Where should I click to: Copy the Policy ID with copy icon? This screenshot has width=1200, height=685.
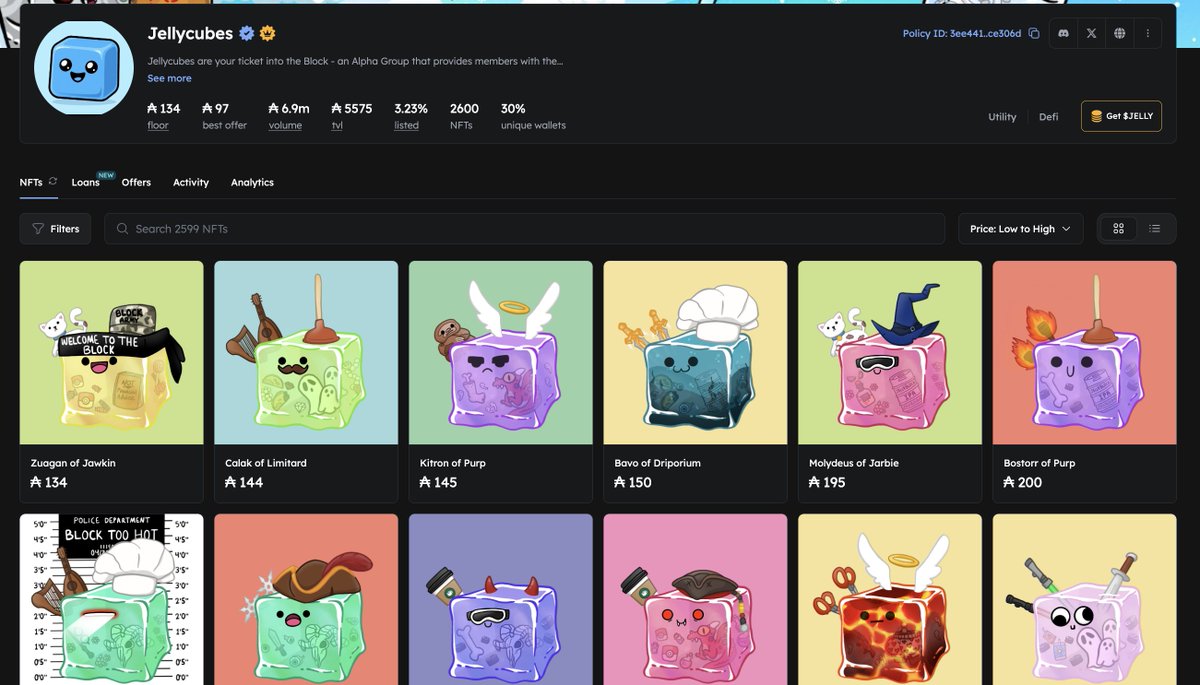coord(1034,33)
